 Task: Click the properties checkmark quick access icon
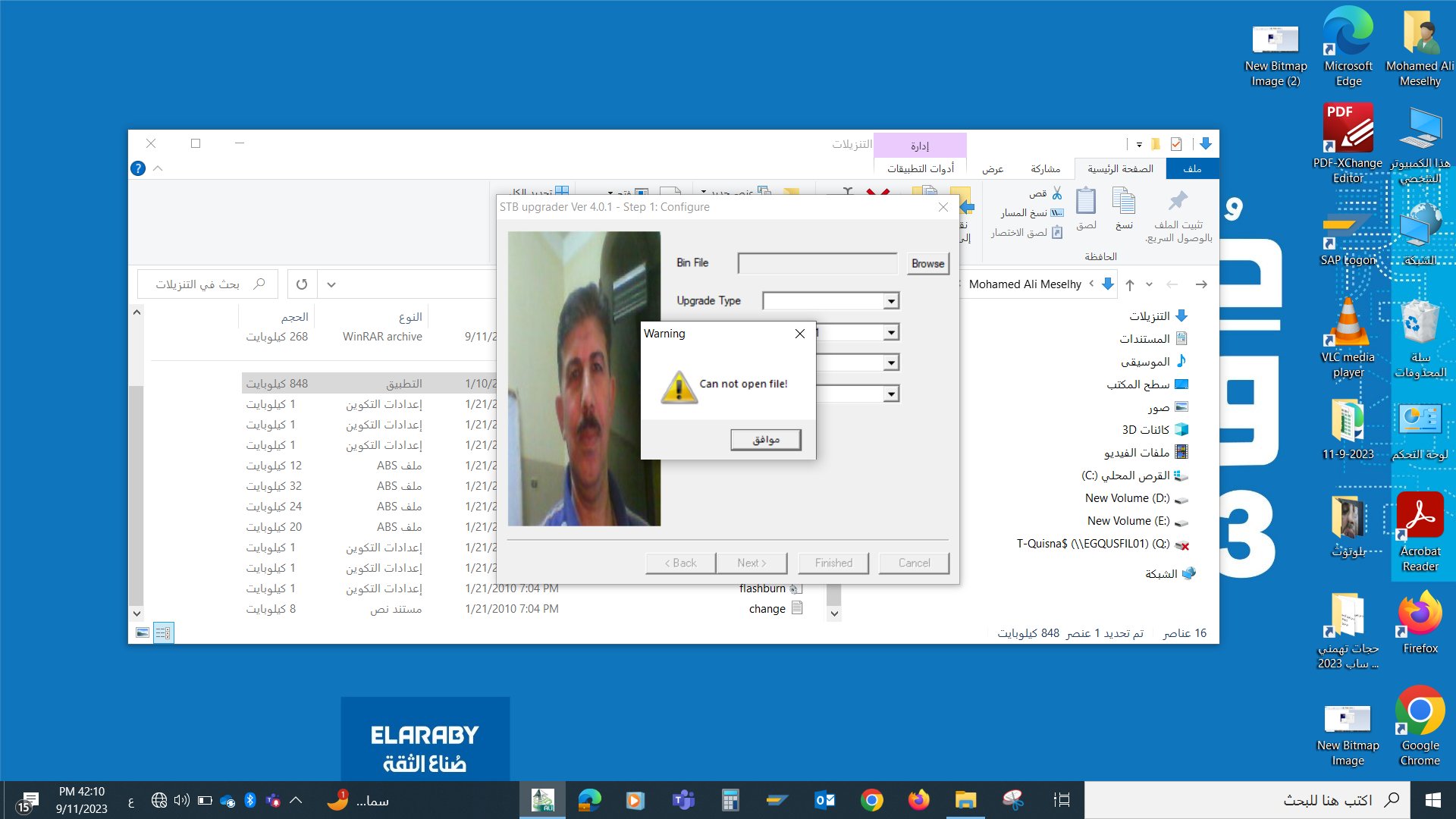[1176, 144]
